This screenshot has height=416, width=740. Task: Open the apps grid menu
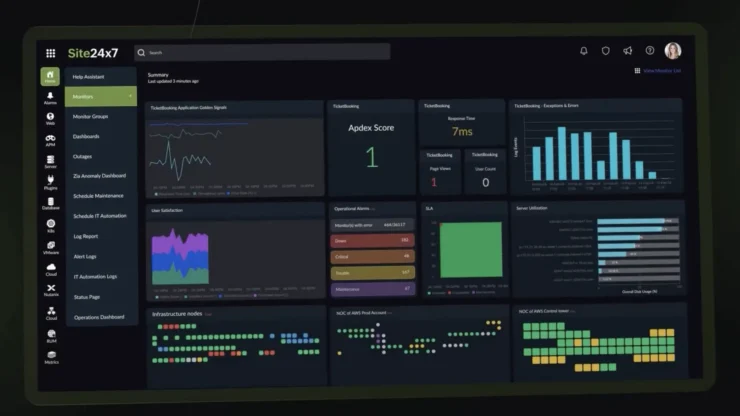50,53
